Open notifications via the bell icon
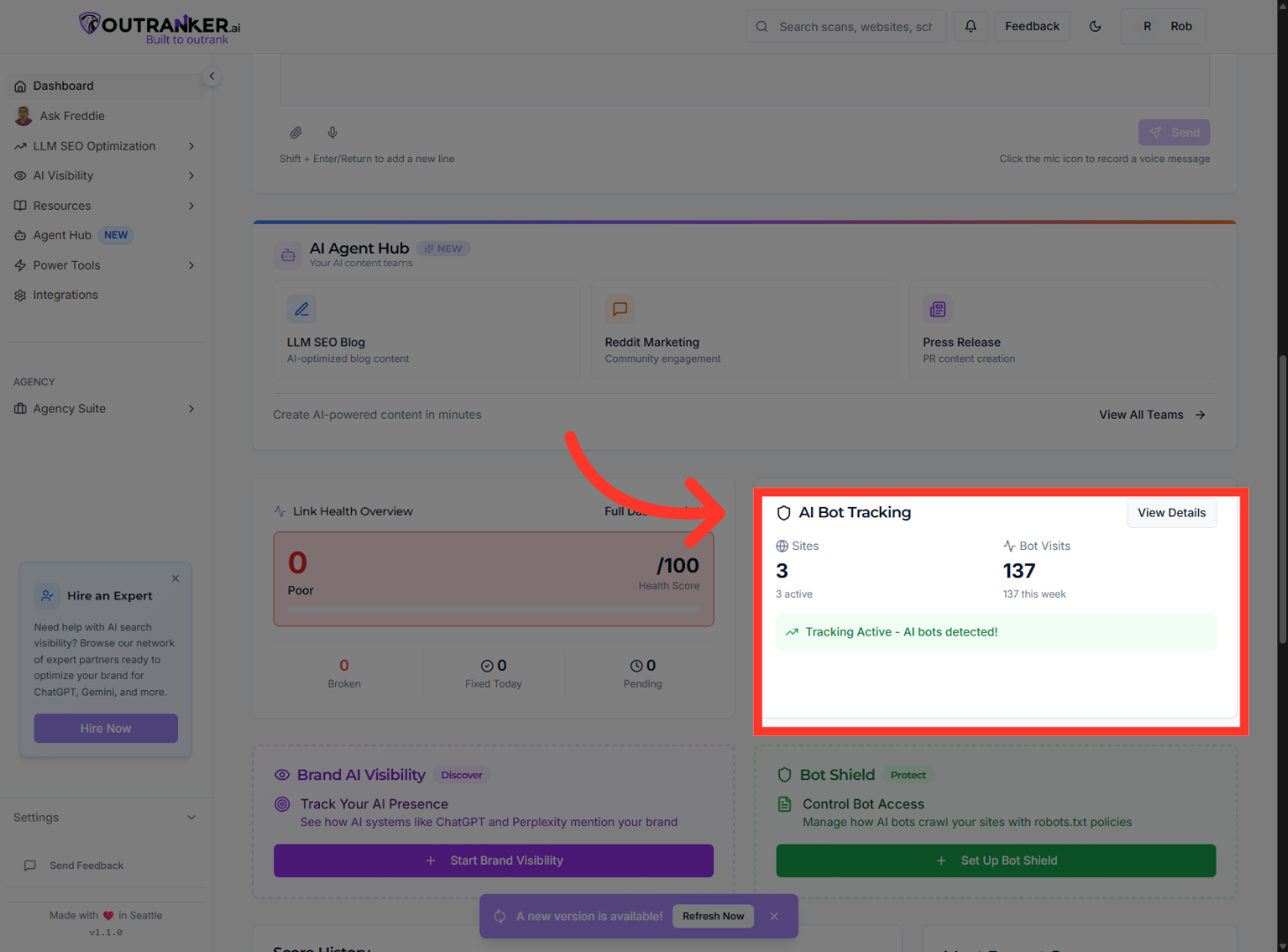 click(x=971, y=26)
